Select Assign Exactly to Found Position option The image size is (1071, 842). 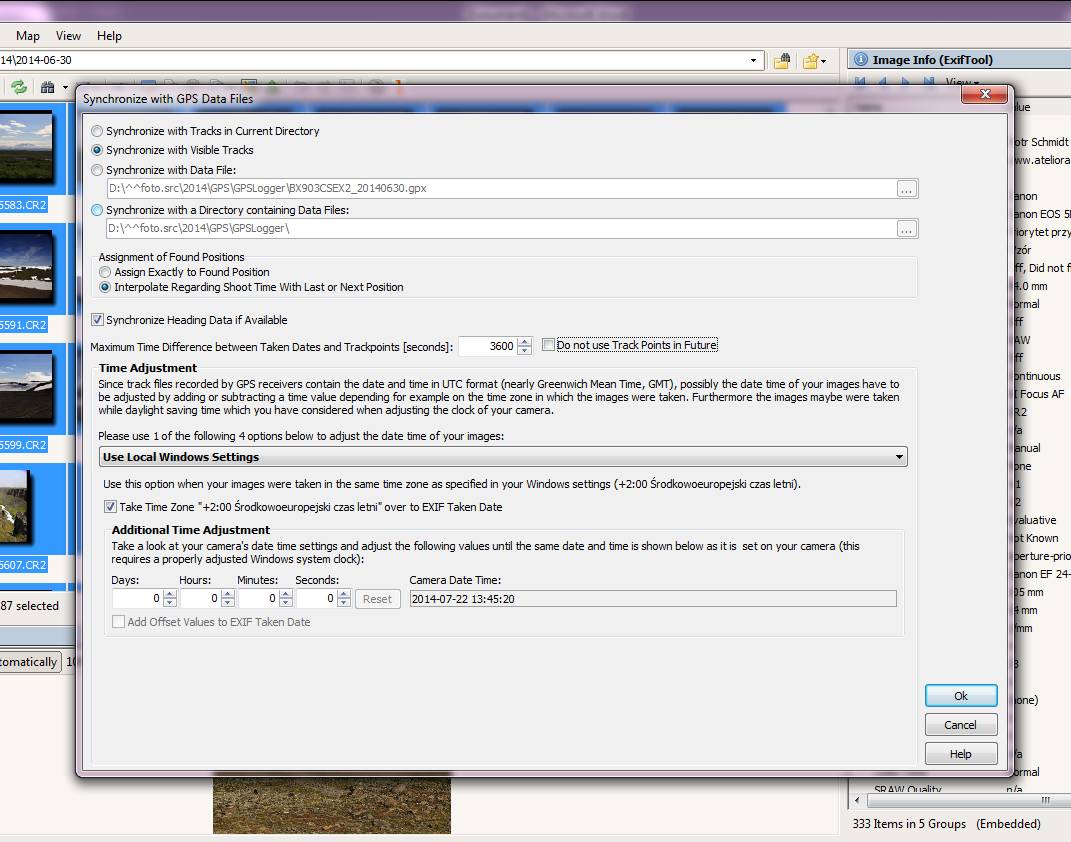[x=105, y=272]
